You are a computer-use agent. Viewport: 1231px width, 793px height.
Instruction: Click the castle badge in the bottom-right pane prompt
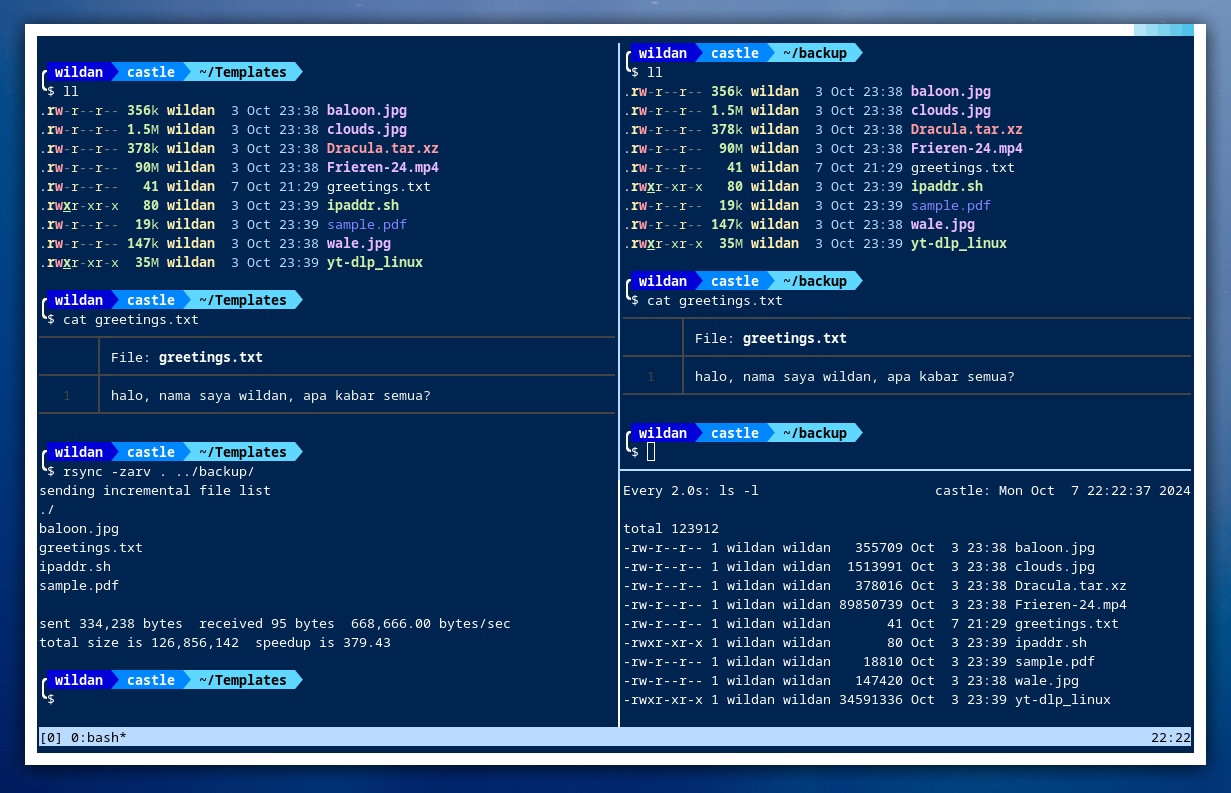(x=734, y=433)
